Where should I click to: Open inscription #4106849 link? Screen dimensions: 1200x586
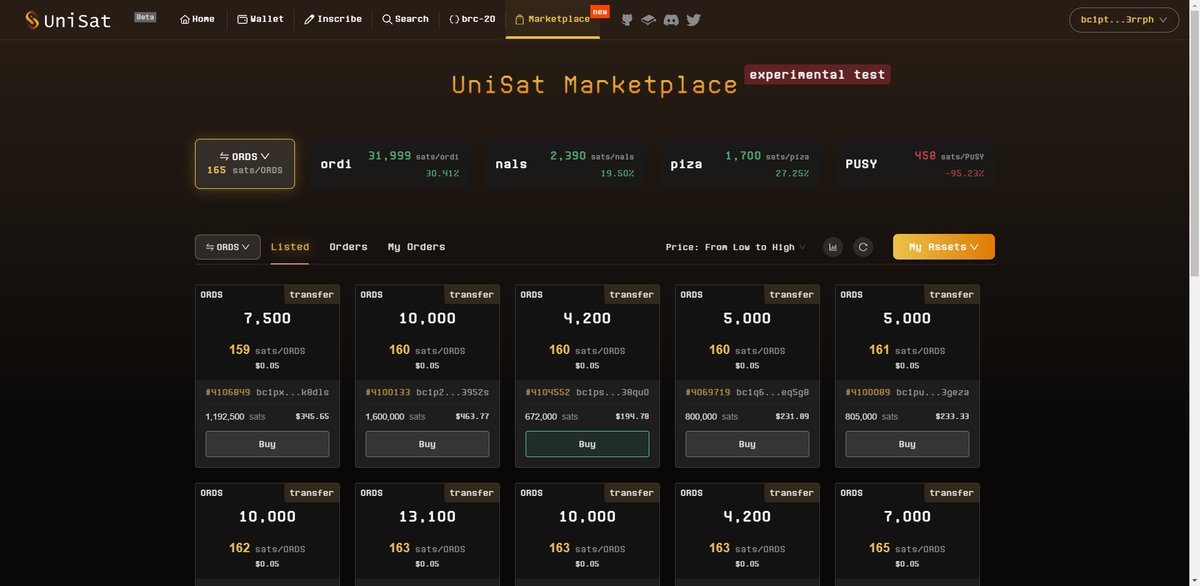(228, 392)
